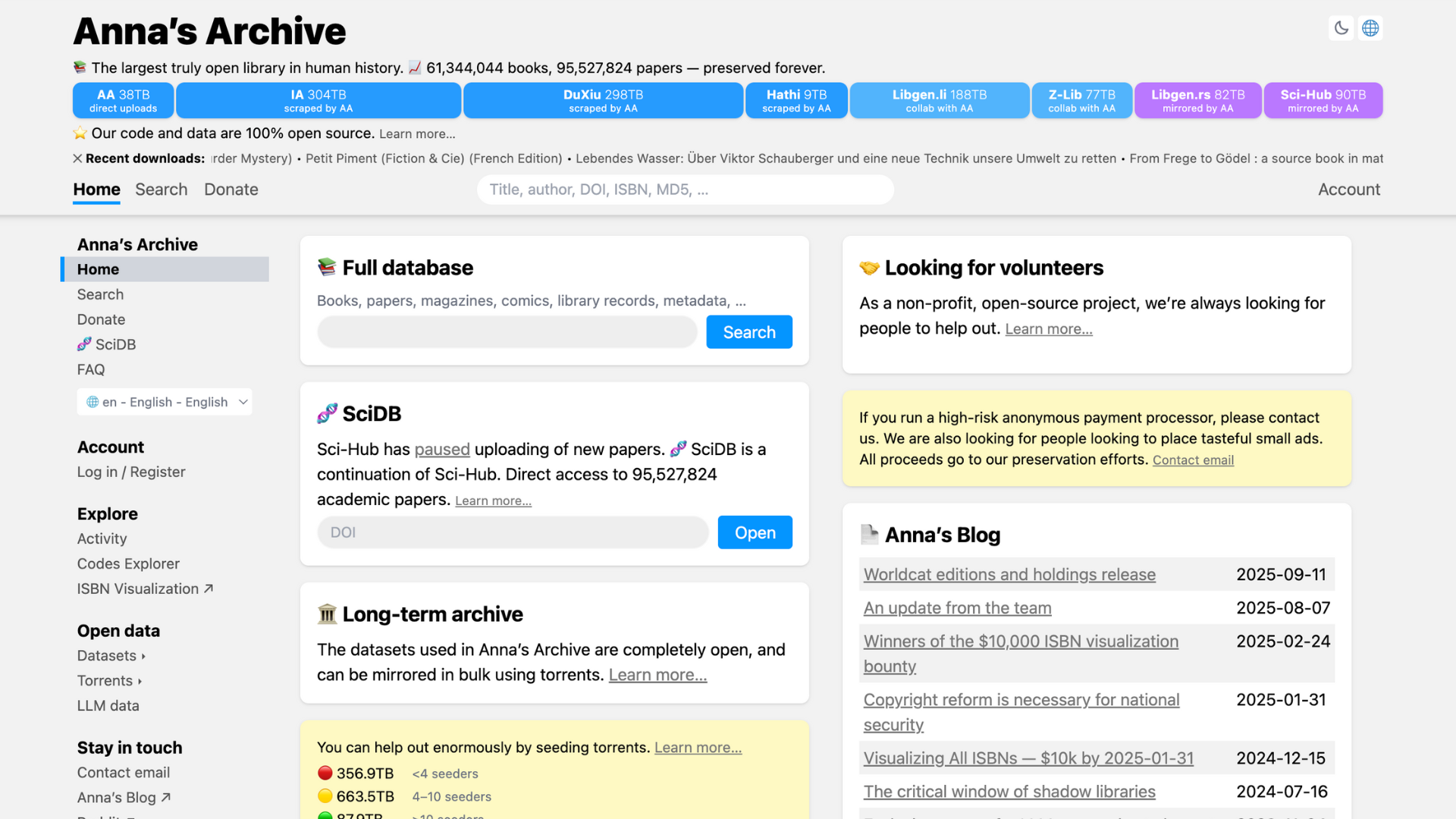Click the Libgen.li 188TB source block
Viewport: 1456px width, 819px height.
939,100
